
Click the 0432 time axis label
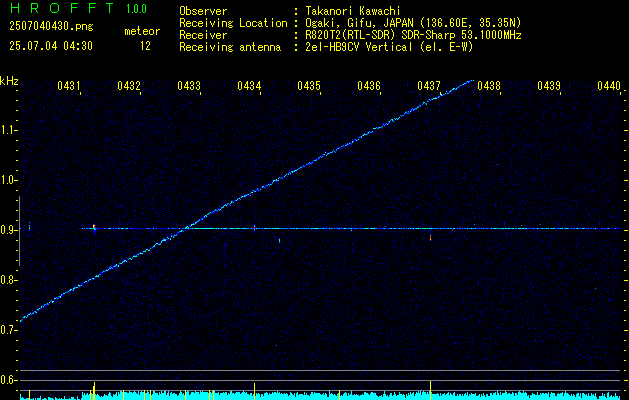click(x=129, y=85)
